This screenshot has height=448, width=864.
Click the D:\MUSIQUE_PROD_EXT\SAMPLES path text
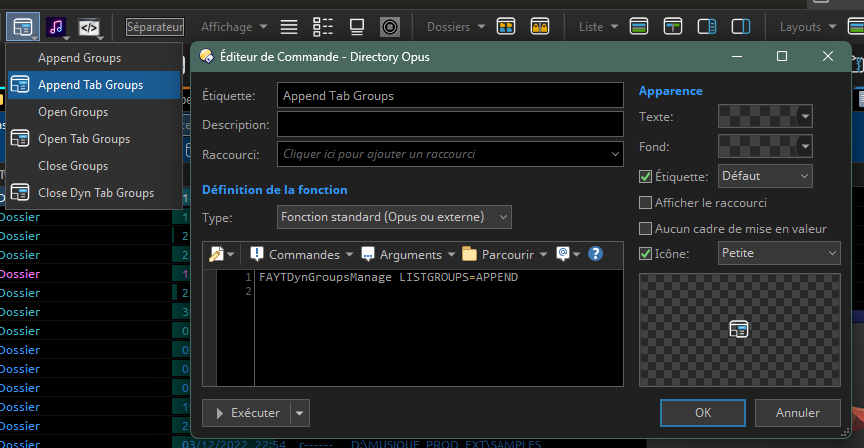pyautogui.click(x=446, y=444)
